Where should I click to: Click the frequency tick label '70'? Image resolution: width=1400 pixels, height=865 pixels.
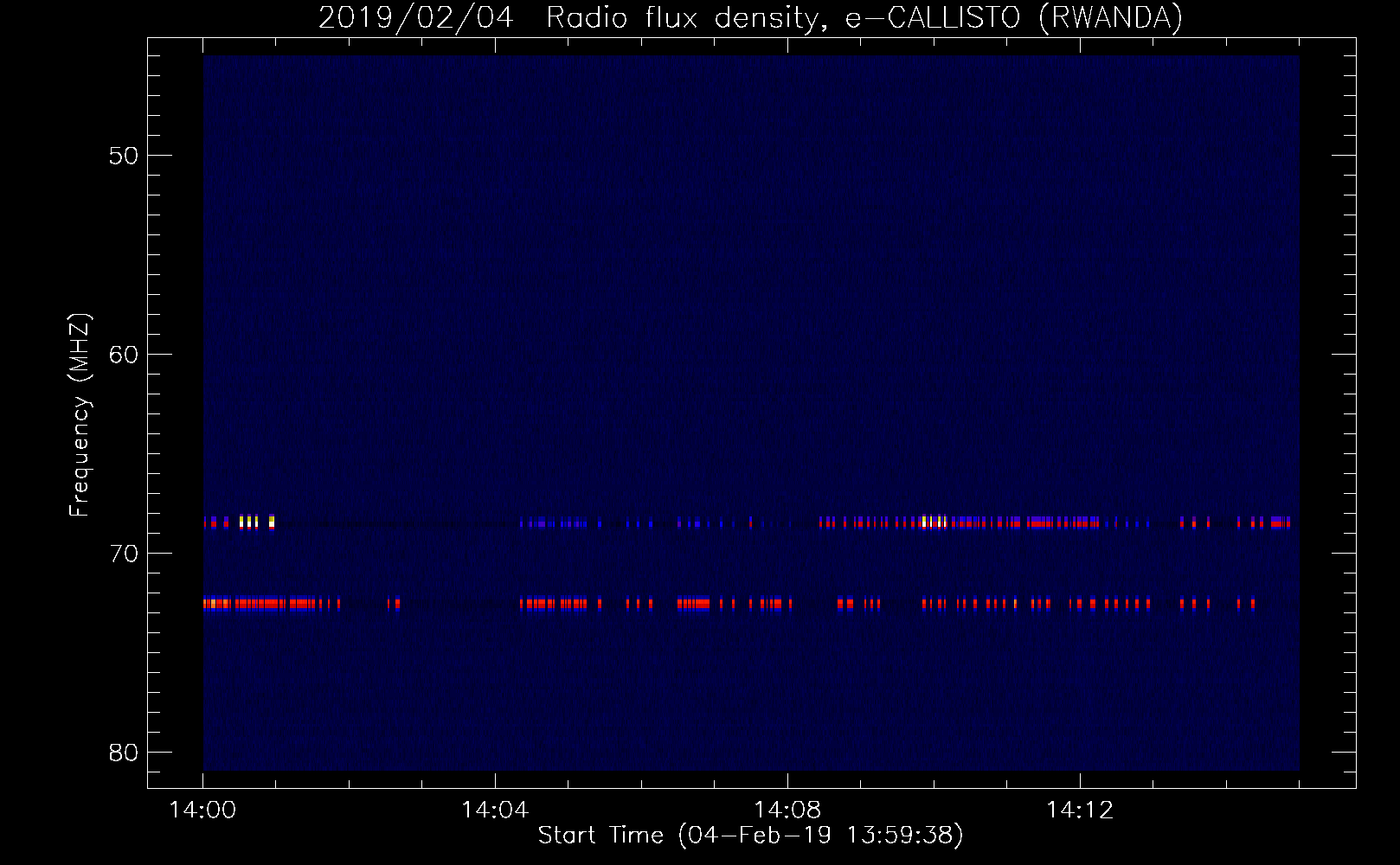click(x=124, y=554)
